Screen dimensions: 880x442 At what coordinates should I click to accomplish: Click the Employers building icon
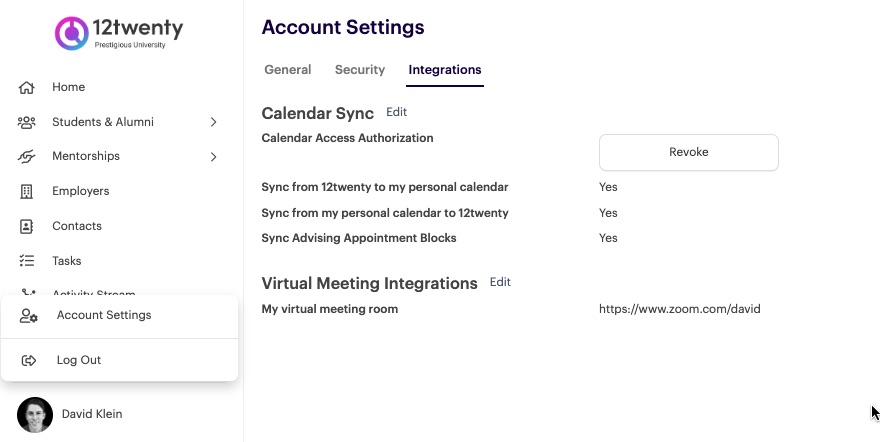(x=27, y=191)
